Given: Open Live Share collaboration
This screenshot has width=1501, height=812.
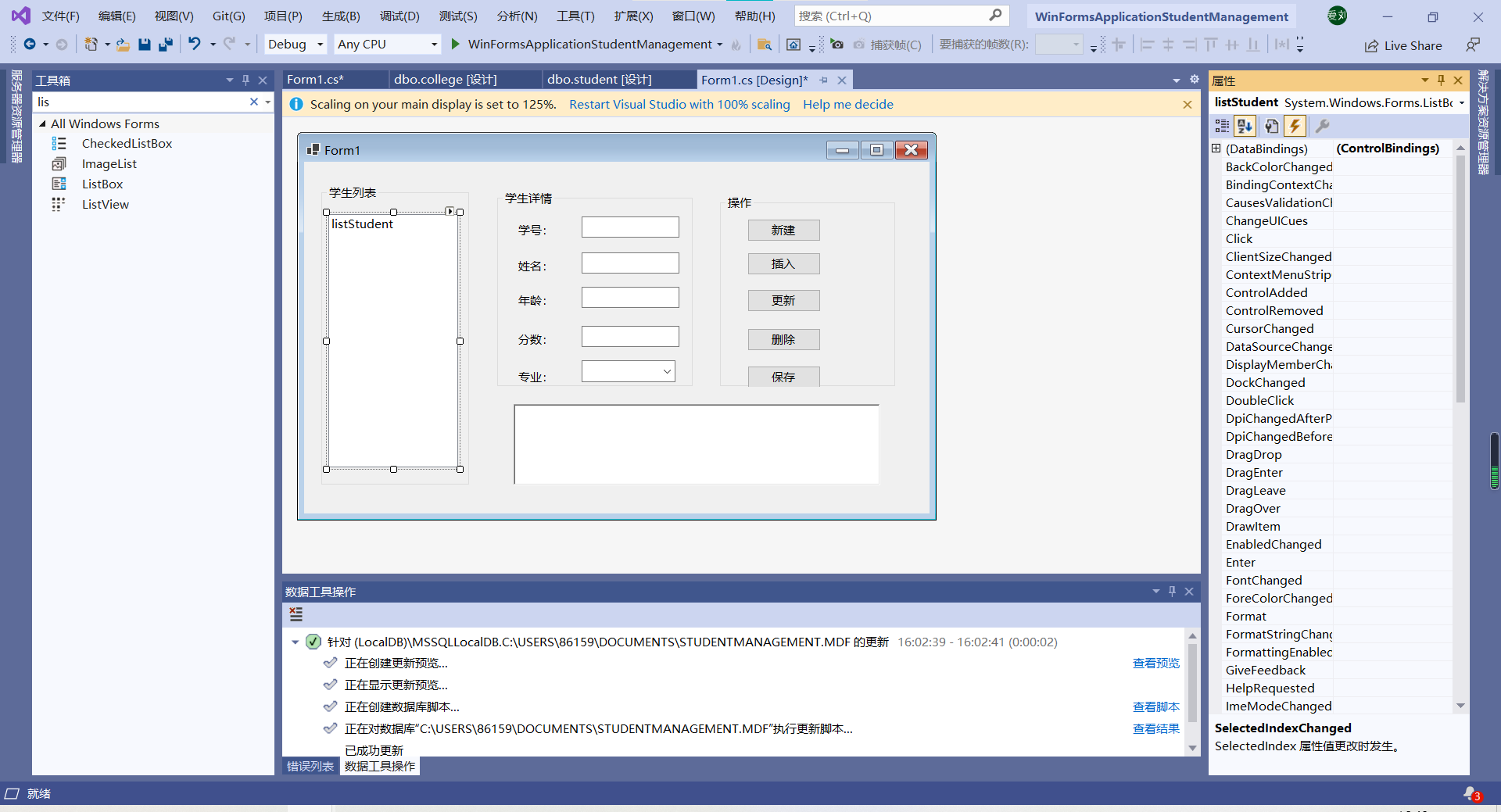Looking at the screenshot, I should pos(1403,45).
